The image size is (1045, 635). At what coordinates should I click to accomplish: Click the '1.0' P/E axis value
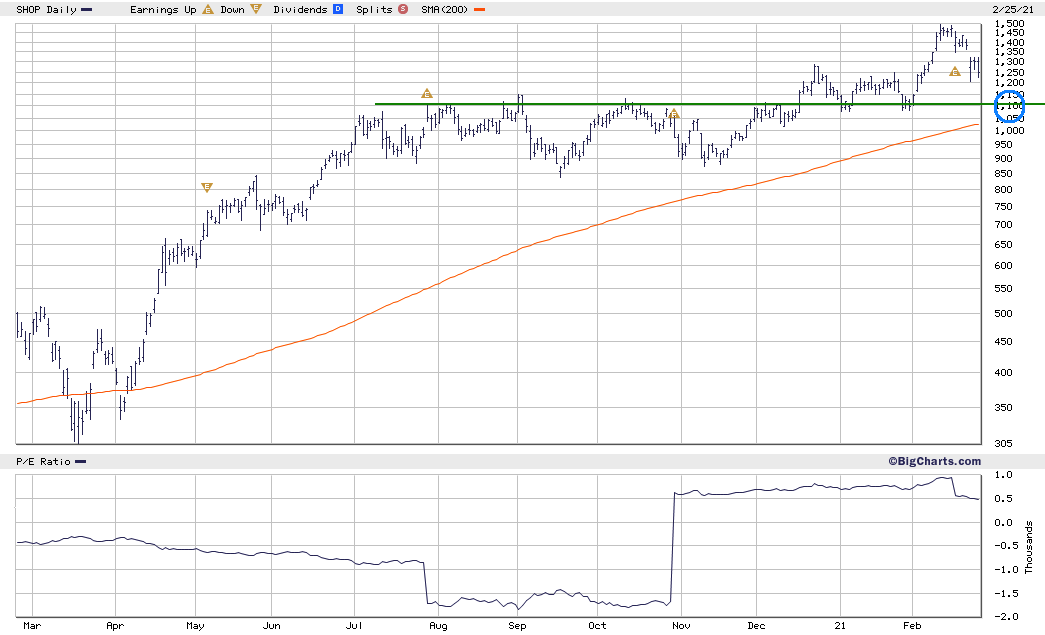click(1004, 474)
